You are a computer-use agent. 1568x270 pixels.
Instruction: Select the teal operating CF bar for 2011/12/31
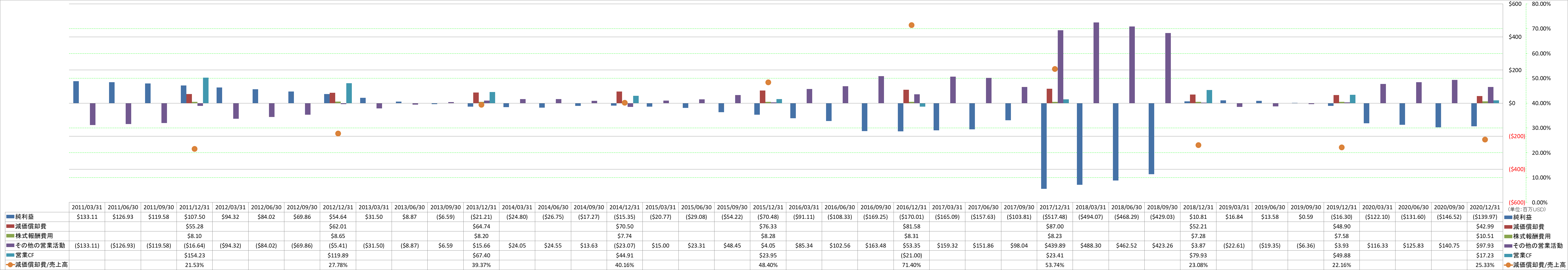pyautogui.click(x=206, y=90)
